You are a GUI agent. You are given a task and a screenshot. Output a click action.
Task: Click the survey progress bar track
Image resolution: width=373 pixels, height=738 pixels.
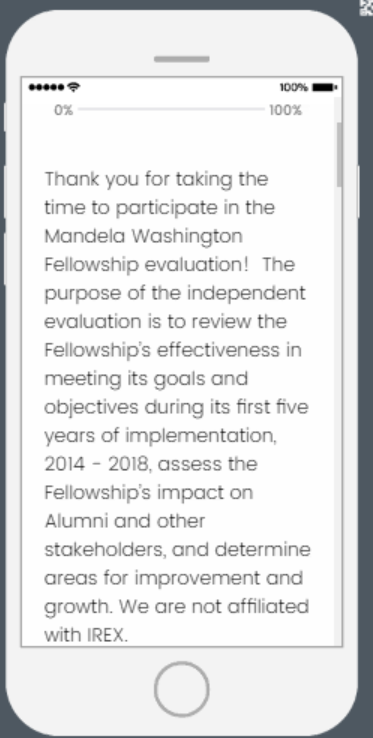click(x=171, y=109)
